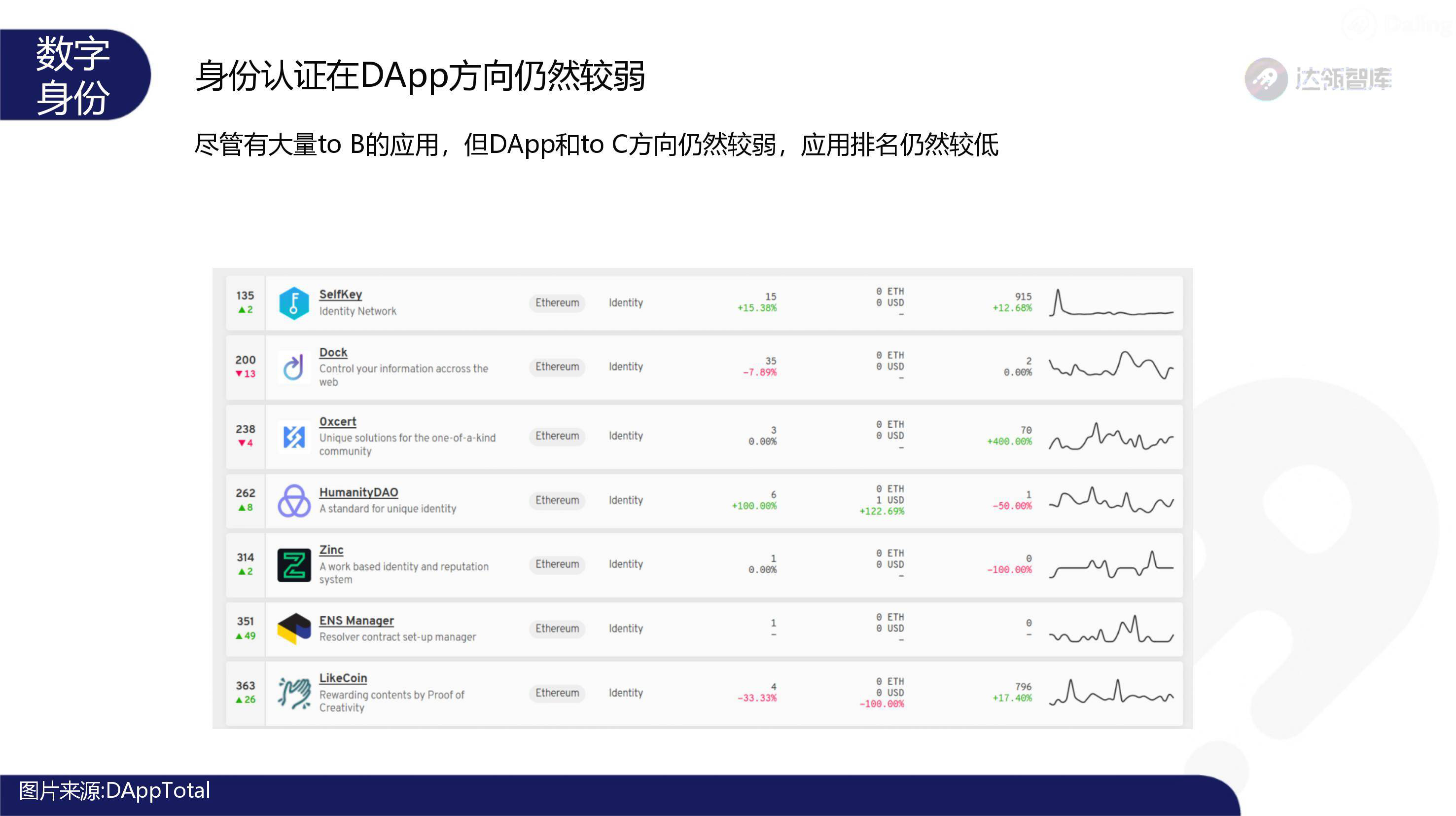The height and width of the screenshot is (816, 1456).
Task: Click the SelfKey hexagon key logo
Action: coord(294,303)
